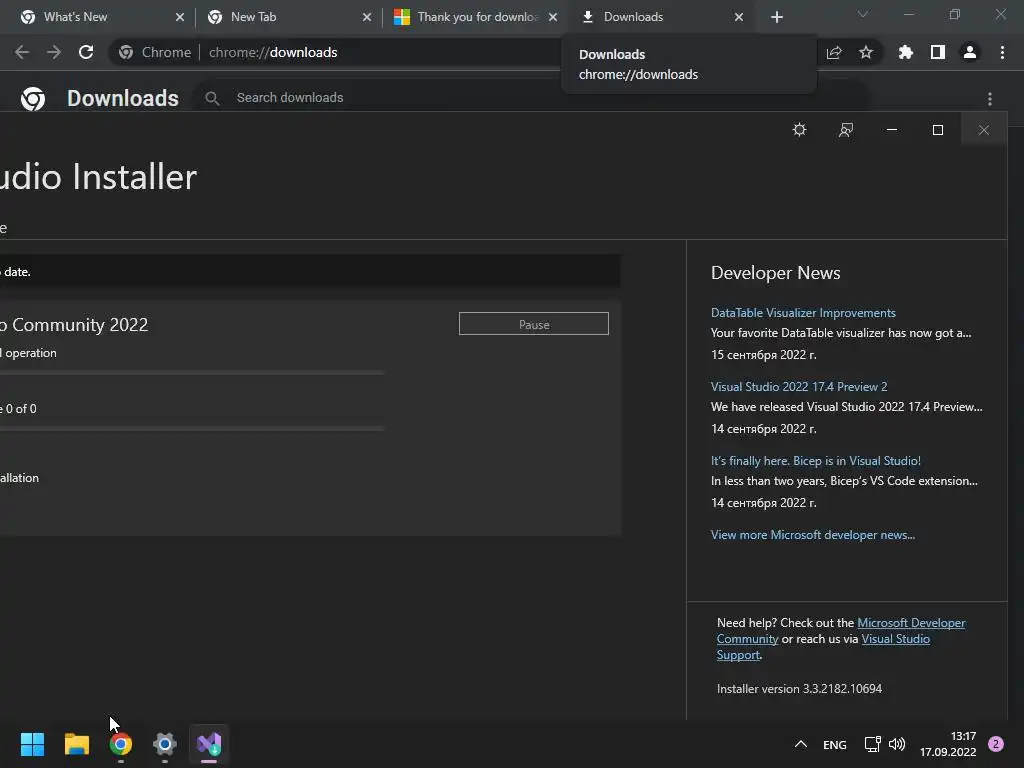Restore down the Chrome window
The image size is (1024, 768).
click(955, 14)
